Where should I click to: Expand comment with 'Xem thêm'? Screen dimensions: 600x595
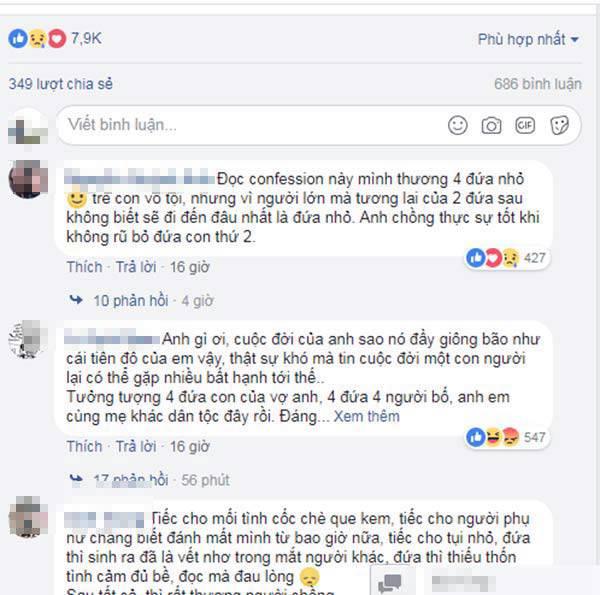pyautogui.click(x=367, y=416)
